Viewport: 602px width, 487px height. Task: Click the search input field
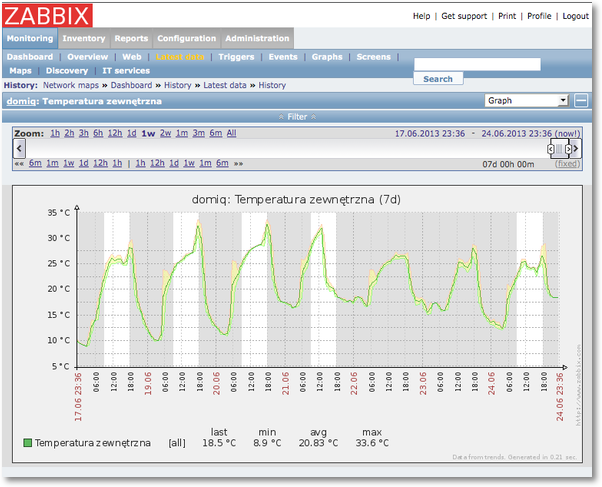(477, 64)
